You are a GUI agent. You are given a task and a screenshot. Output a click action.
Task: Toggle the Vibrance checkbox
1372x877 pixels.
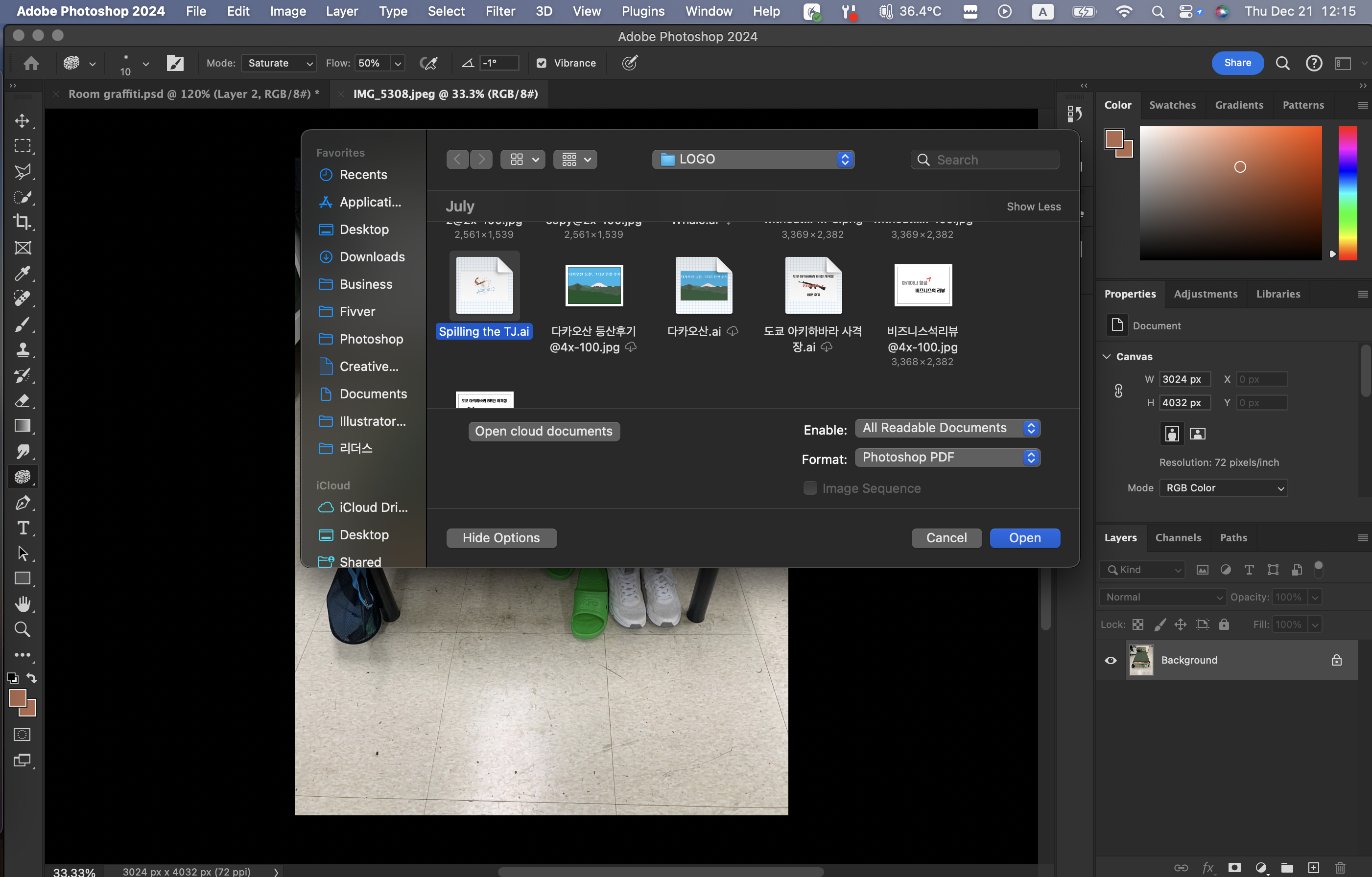point(541,63)
